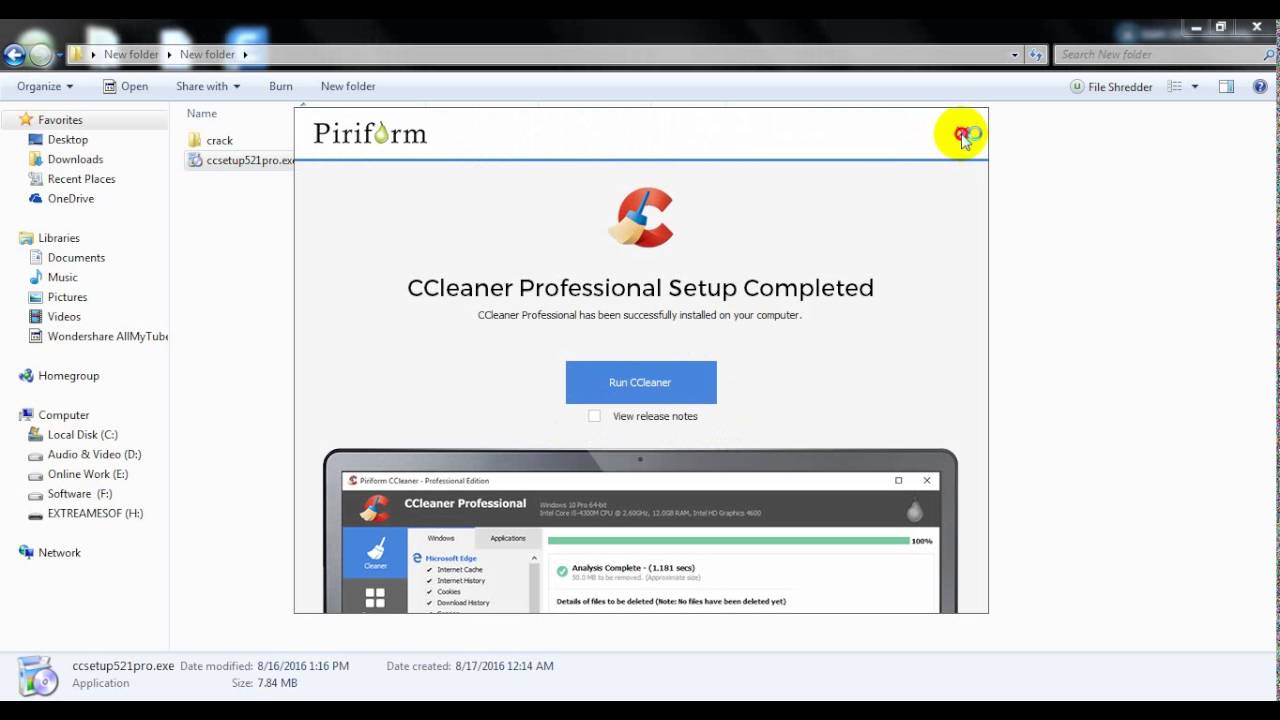
Task: Click the Run CCleaner button
Action: pyautogui.click(x=641, y=382)
